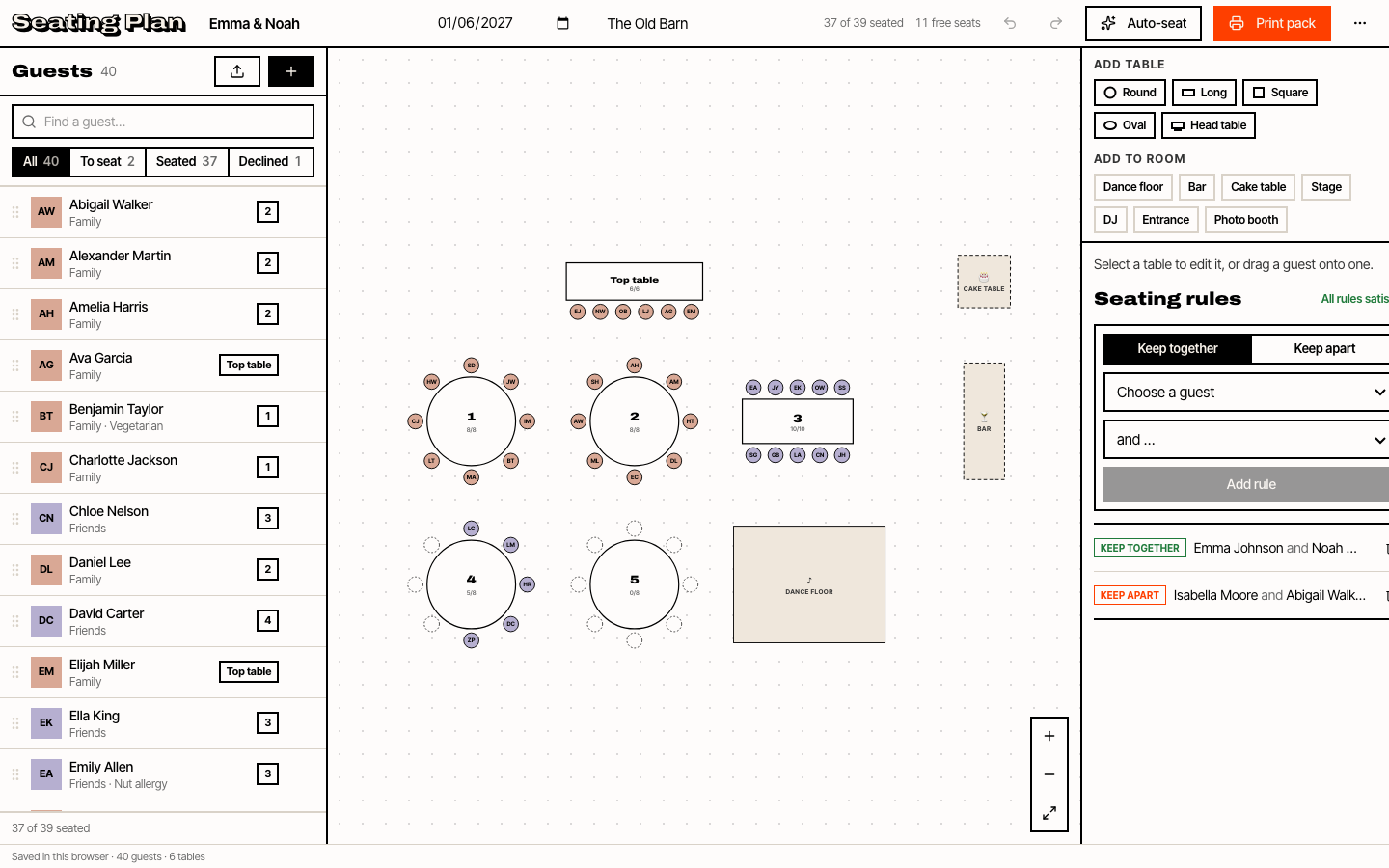1389x868 pixels.
Task: Select round table 1 on plan
Action: [x=472, y=421]
